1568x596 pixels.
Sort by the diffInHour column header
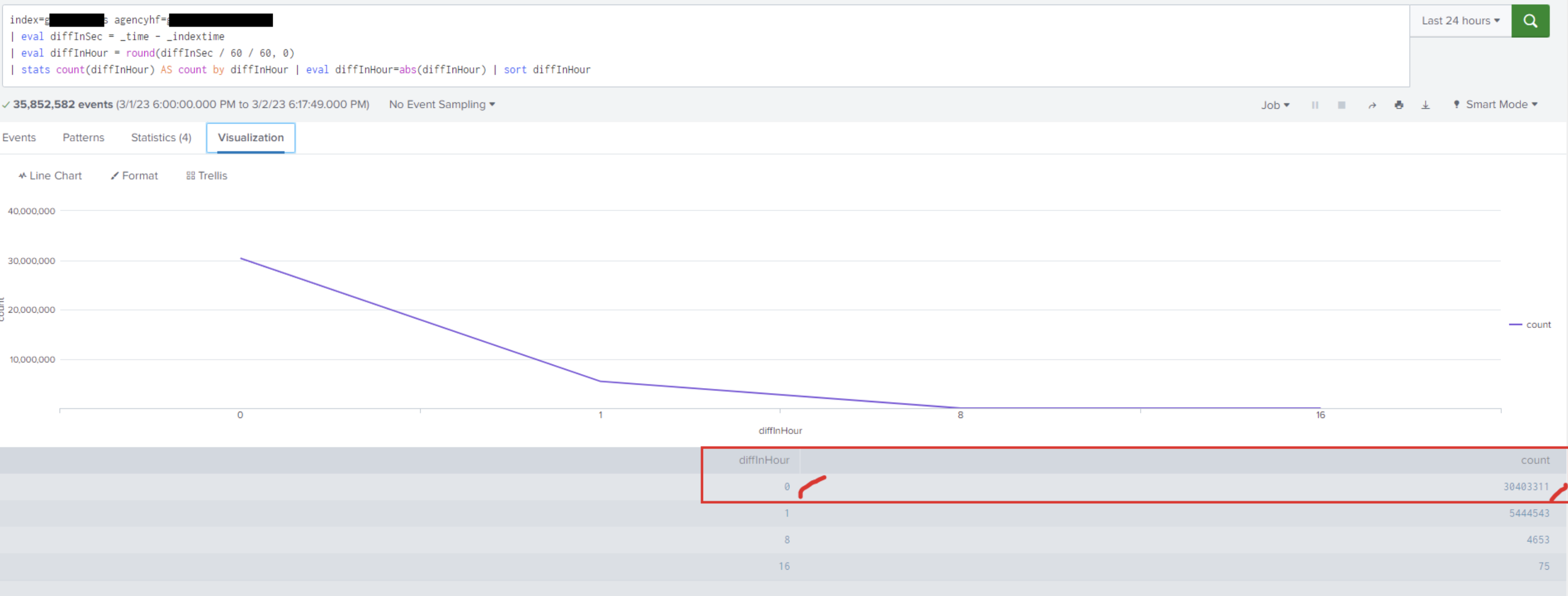click(x=764, y=460)
